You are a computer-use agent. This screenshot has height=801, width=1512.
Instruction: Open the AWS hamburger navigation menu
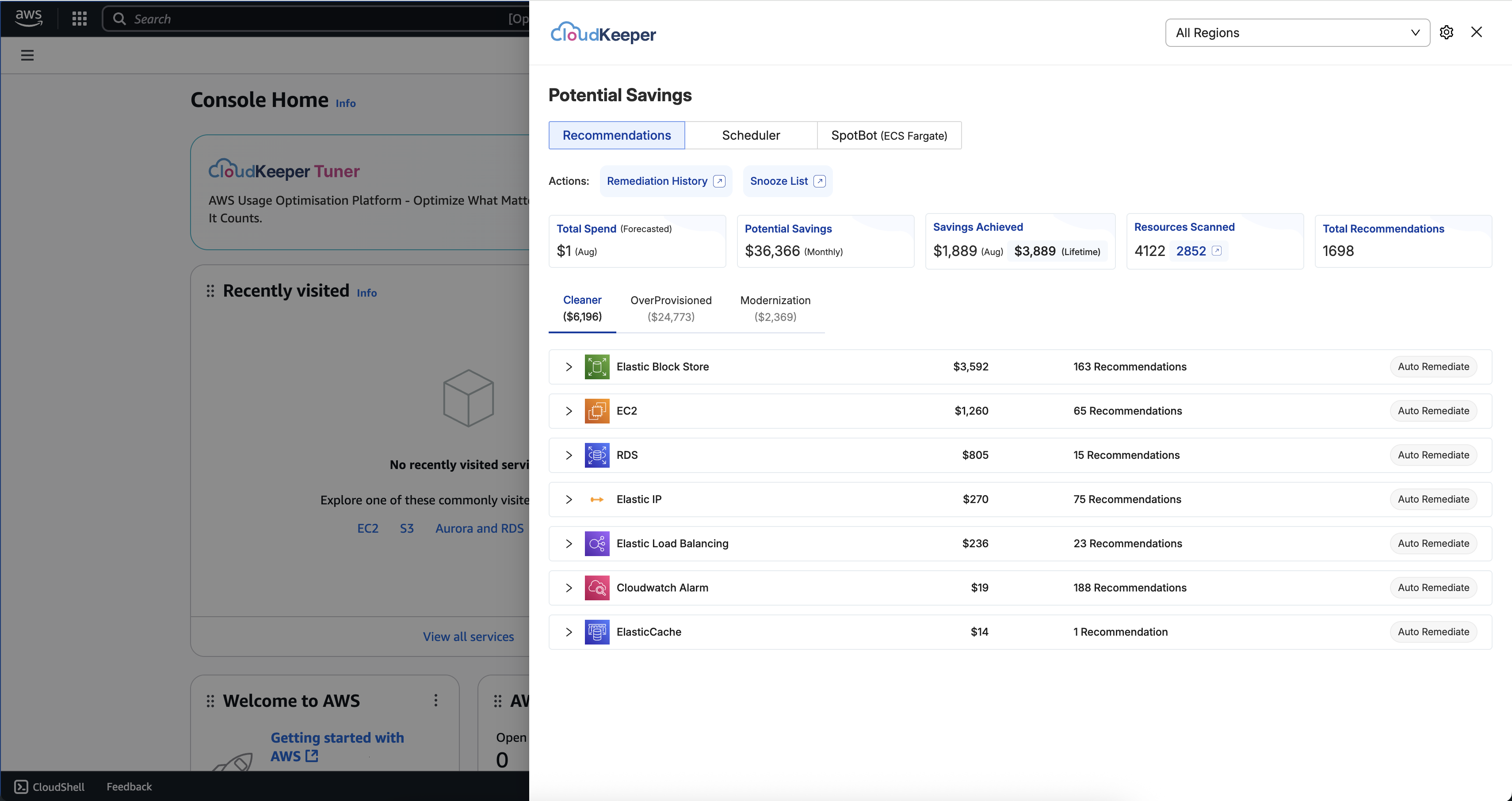point(27,56)
